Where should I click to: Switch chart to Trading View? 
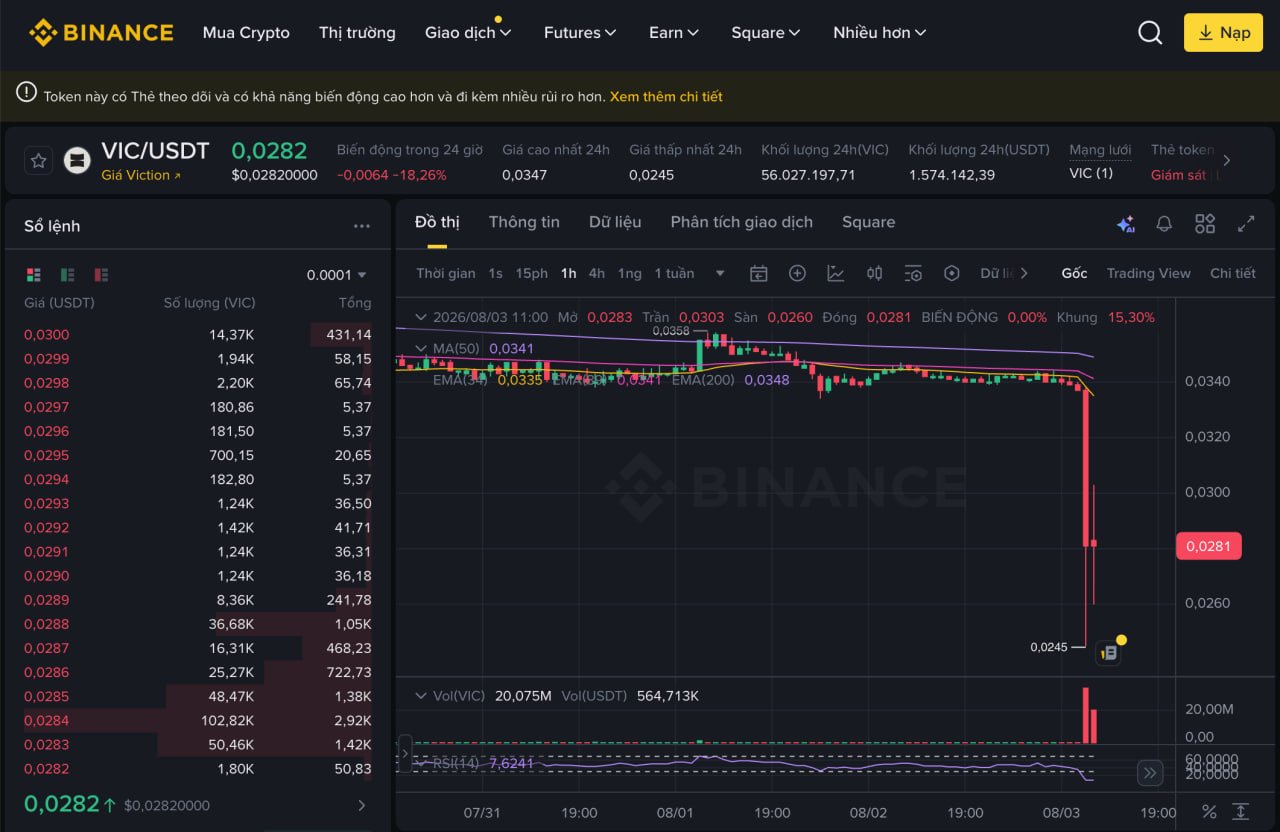(1148, 273)
